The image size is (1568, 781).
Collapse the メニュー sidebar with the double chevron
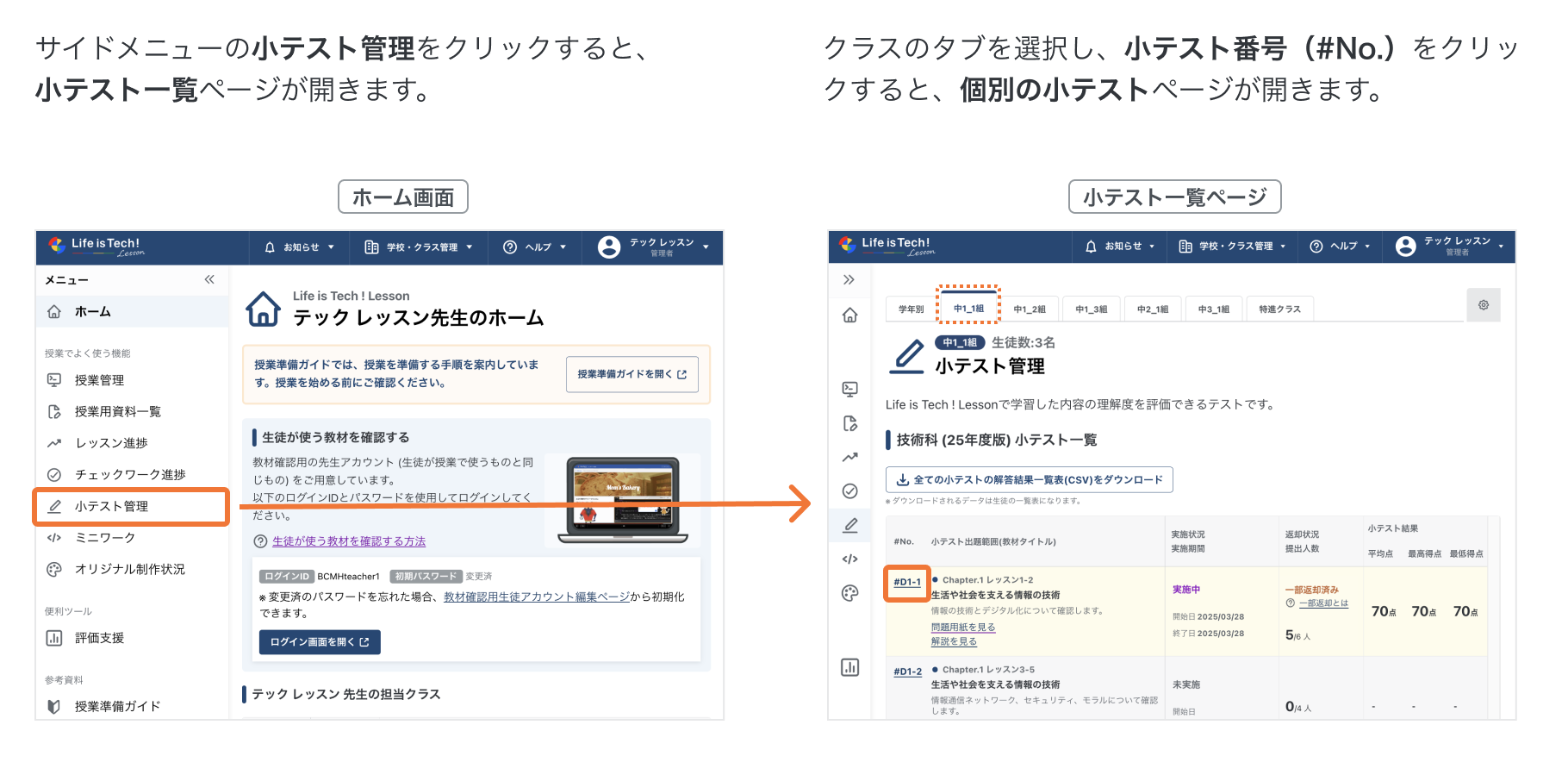pyautogui.click(x=209, y=279)
